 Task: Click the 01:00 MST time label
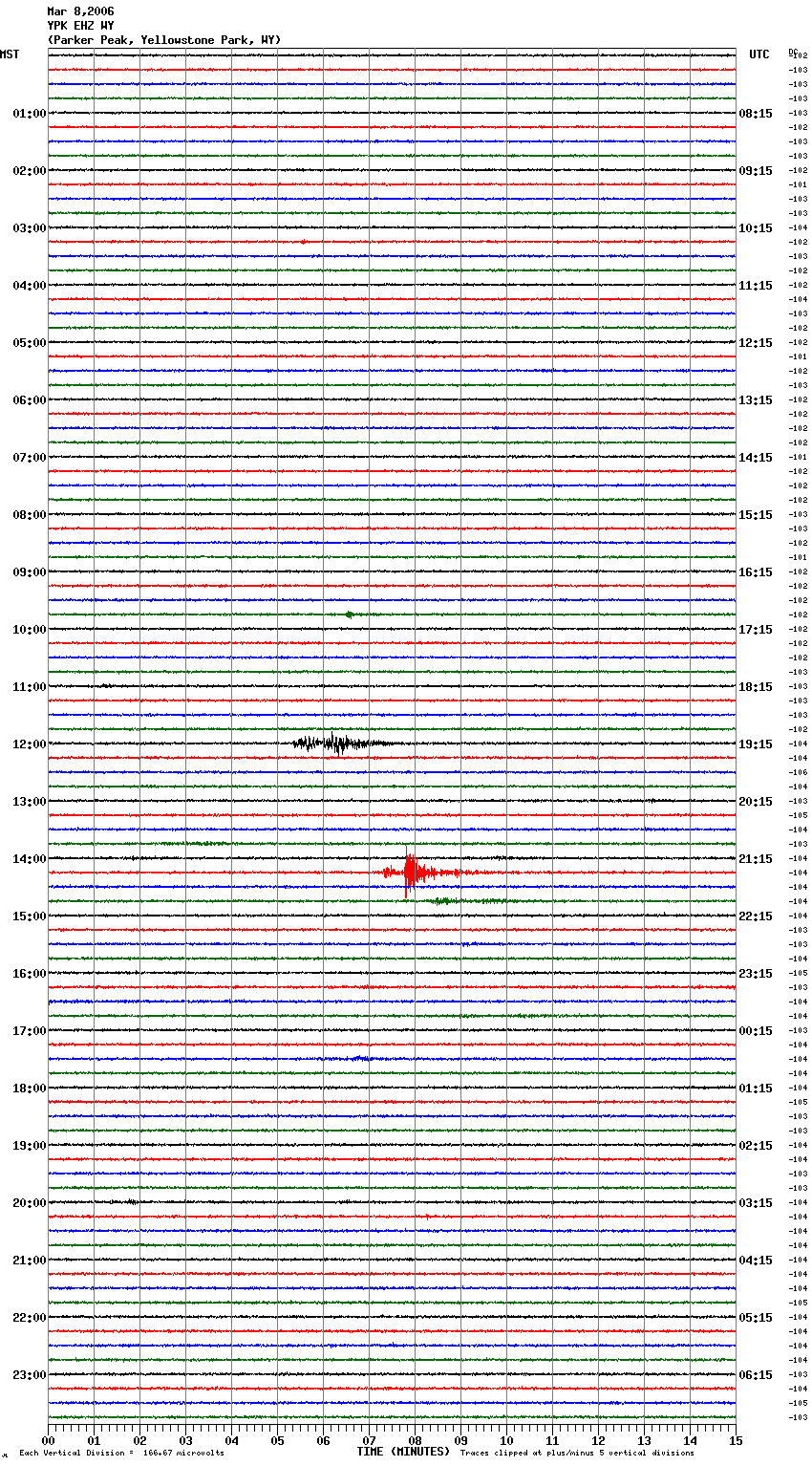(29, 114)
